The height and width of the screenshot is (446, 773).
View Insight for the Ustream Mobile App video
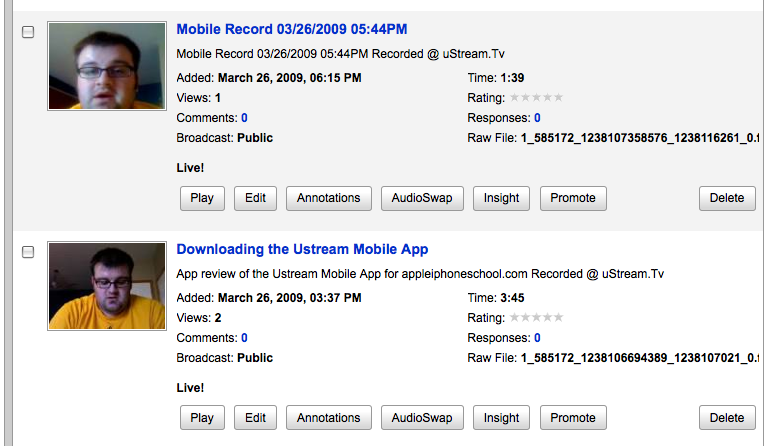(x=501, y=418)
